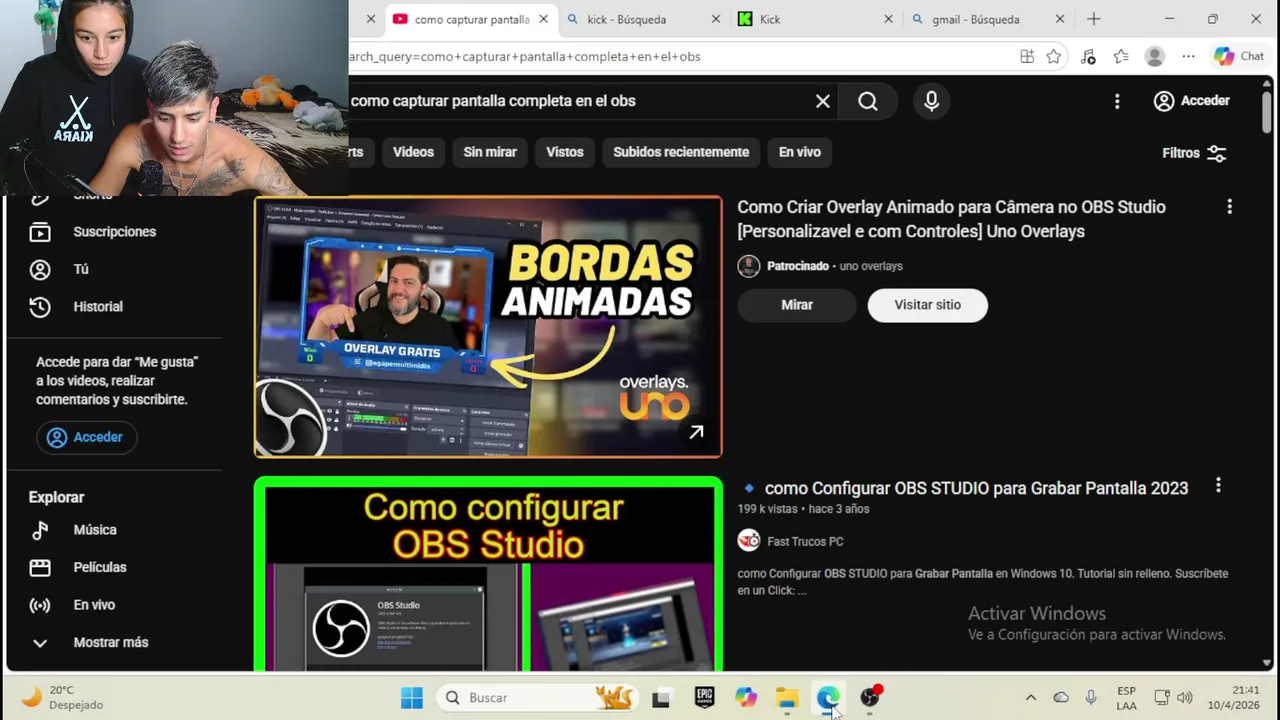Click the taskbar Buscar search box
The height and width of the screenshot is (720, 1280).
[x=537, y=698]
